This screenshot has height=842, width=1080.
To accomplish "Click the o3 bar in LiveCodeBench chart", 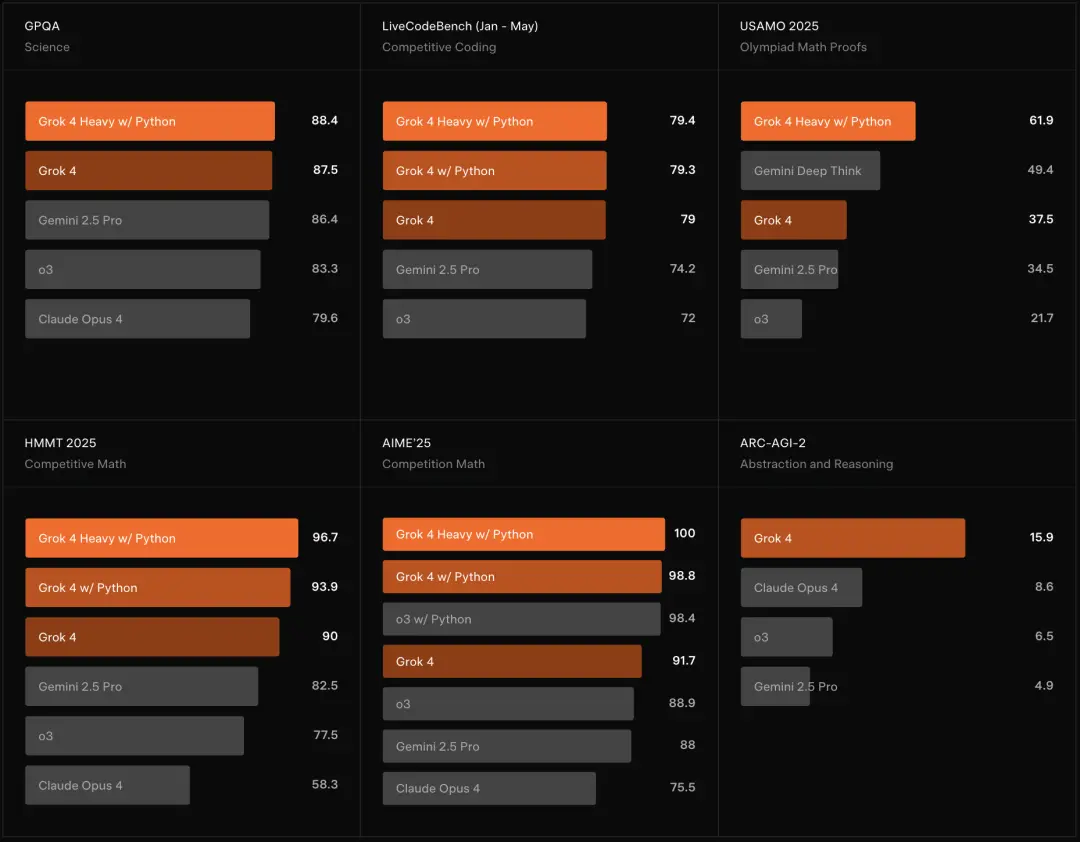I will (484, 319).
